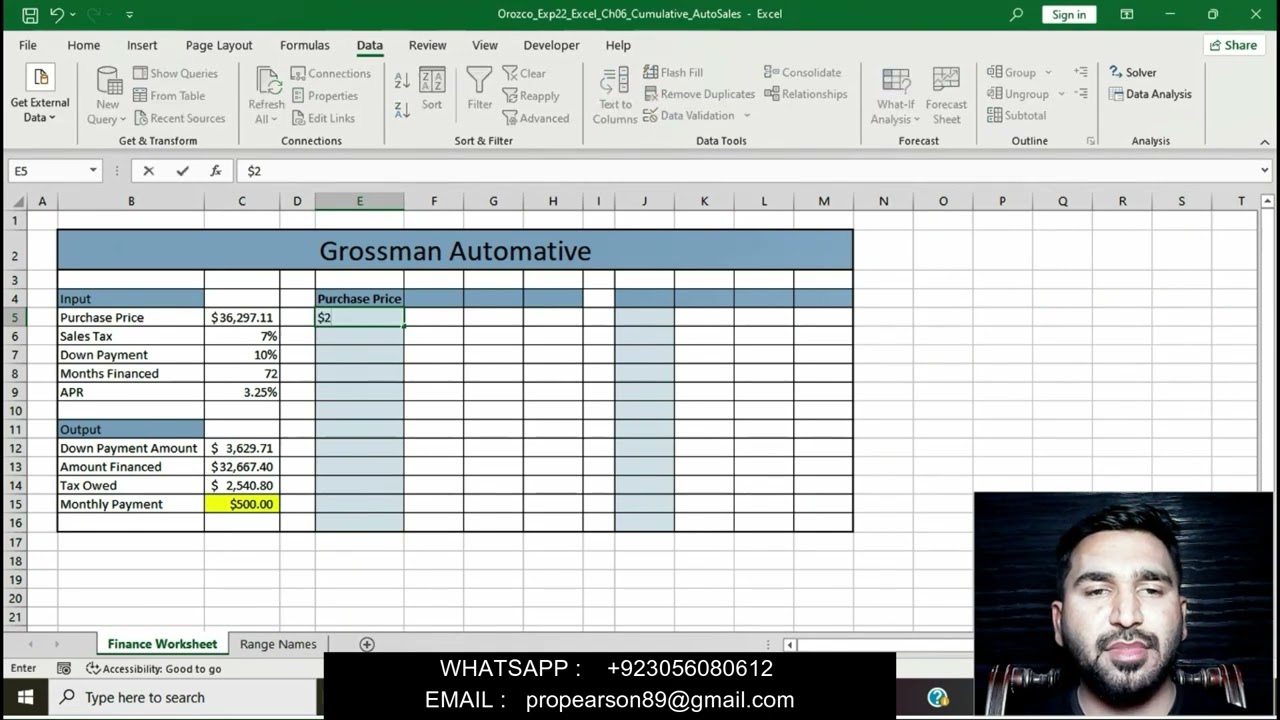Viewport: 1280px width, 720px height.
Task: Select the $36,297.11 Purchase Price cell
Action: click(242, 317)
